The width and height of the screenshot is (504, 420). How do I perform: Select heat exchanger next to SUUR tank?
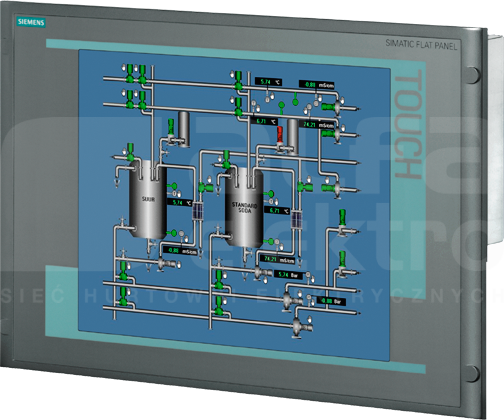point(197,211)
